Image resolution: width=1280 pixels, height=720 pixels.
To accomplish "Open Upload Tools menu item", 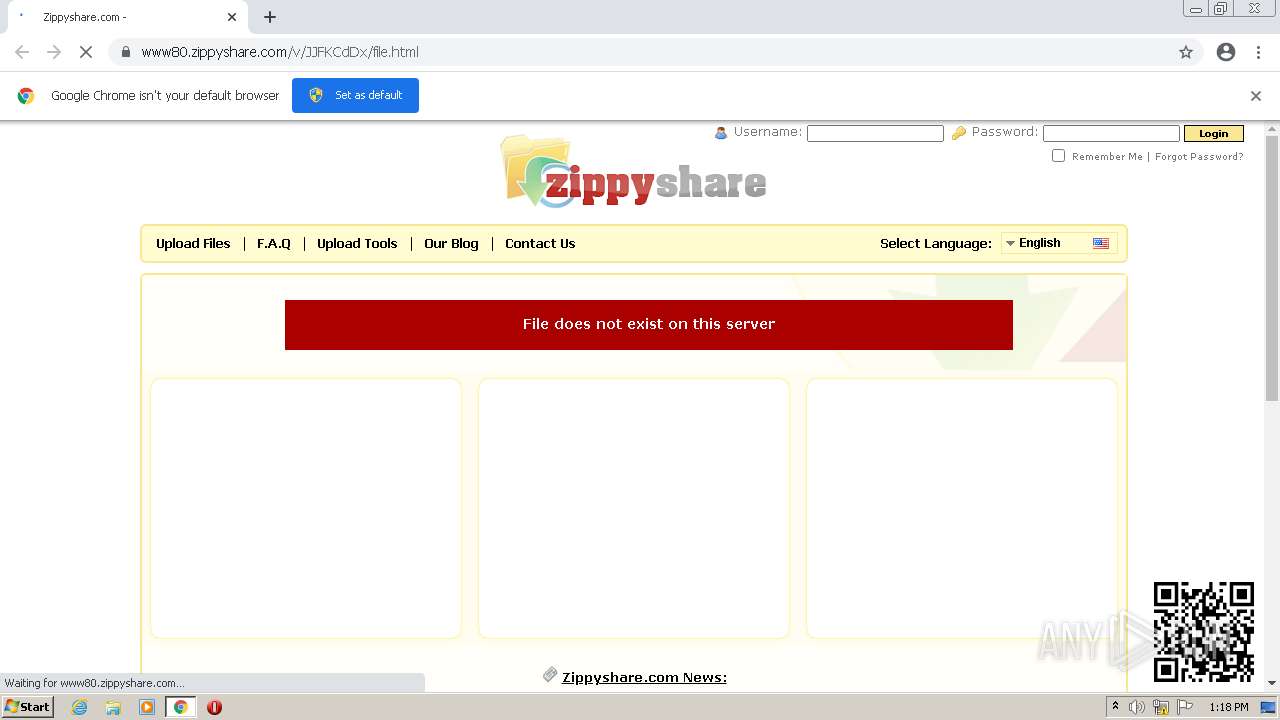I will pos(357,243).
